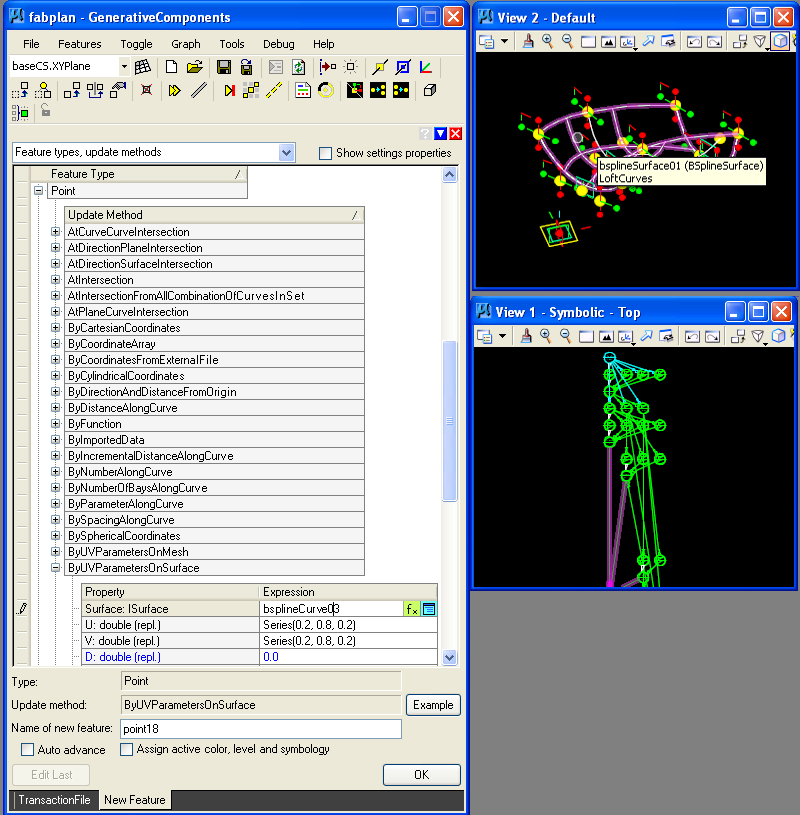Click the Fit View mountain icon in View 2
The width and height of the screenshot is (800, 815).
click(x=608, y=42)
